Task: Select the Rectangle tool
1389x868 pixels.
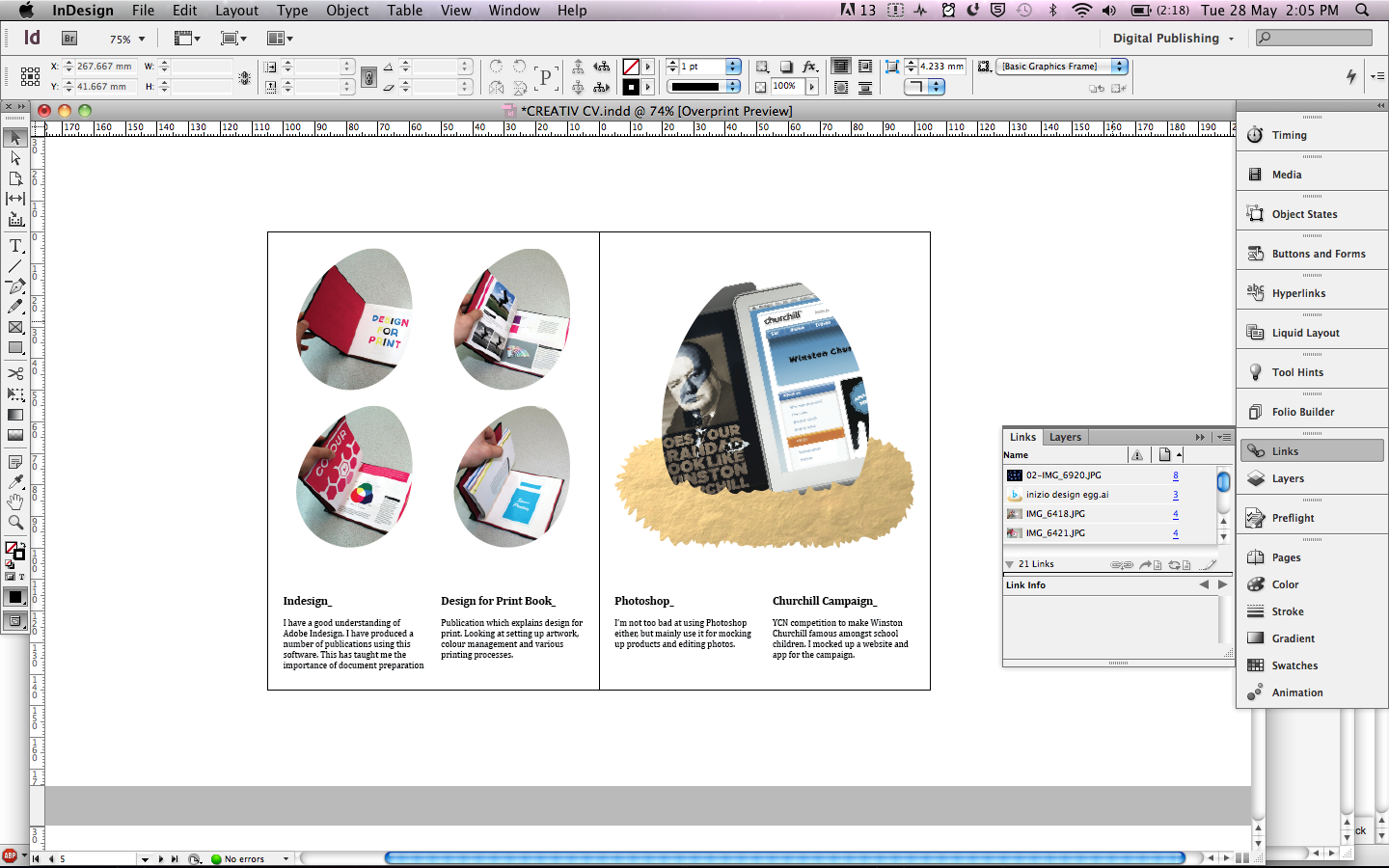Action: [15, 348]
